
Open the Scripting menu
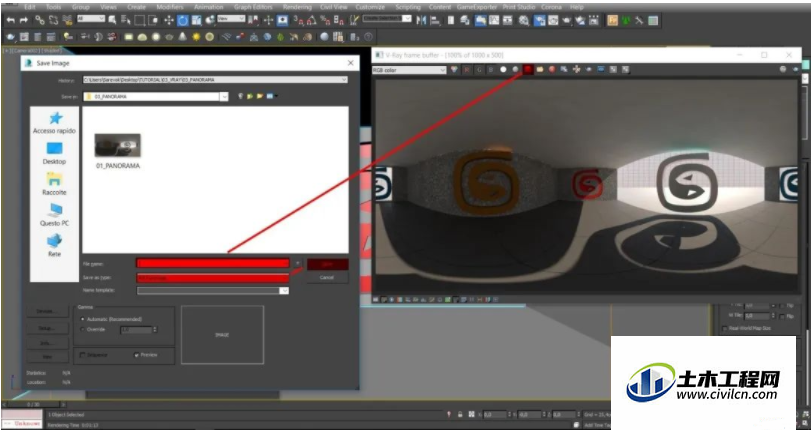(x=408, y=7)
